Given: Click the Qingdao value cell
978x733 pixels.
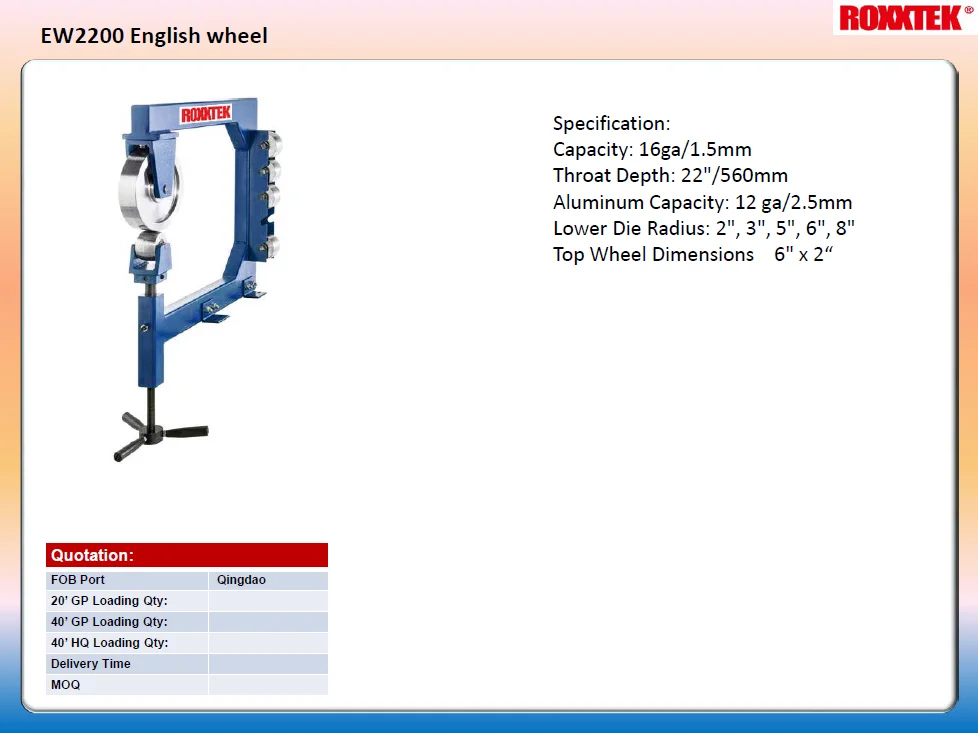Looking at the screenshot, I should pyautogui.click(x=268, y=580).
